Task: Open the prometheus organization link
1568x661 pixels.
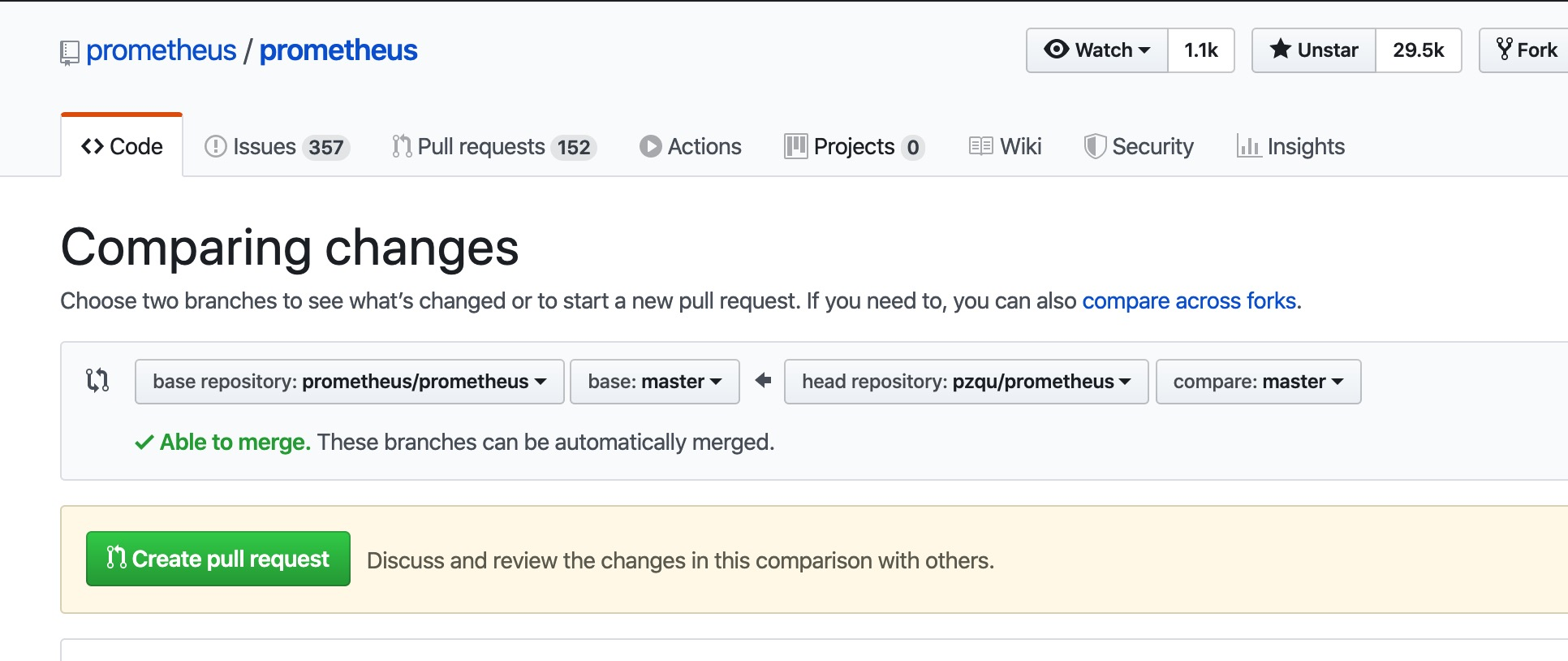Action: 161,50
